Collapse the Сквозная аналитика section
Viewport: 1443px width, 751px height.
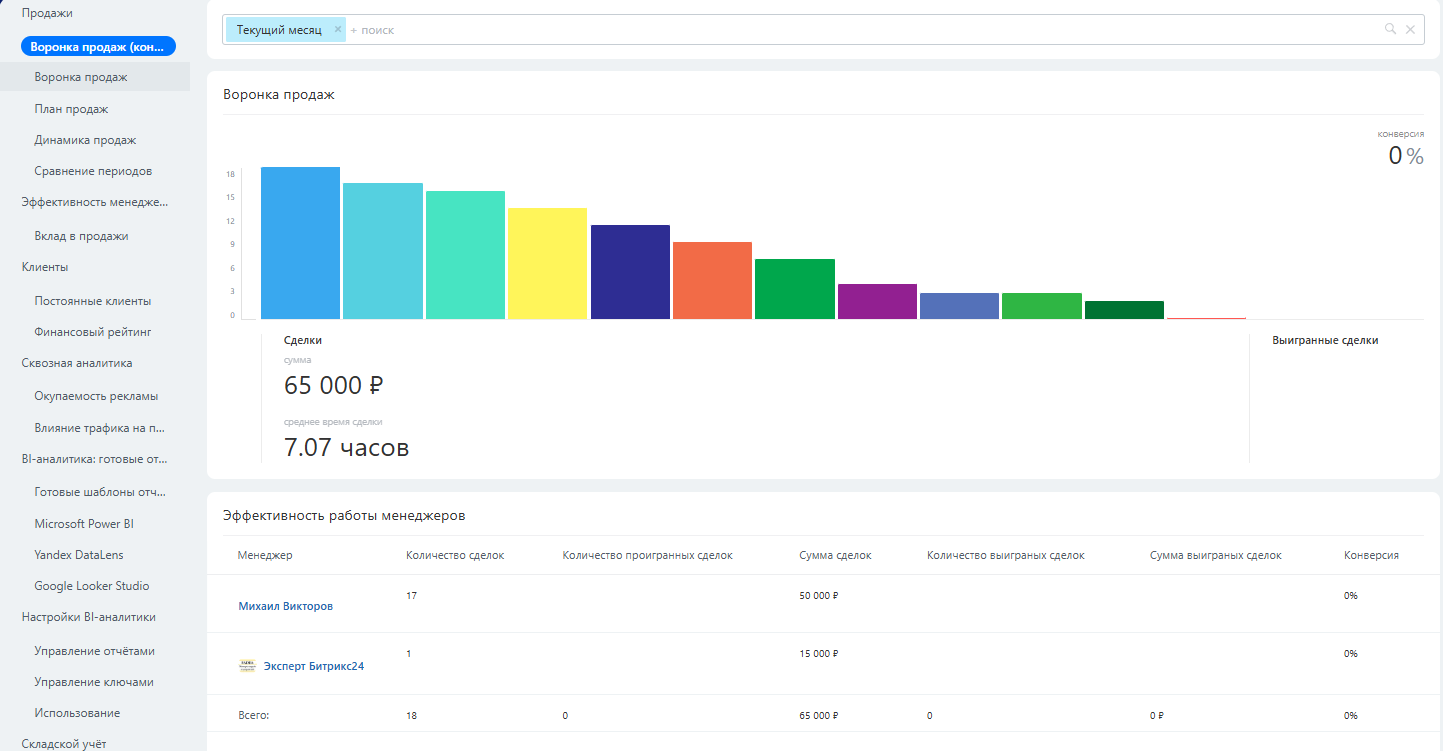coord(77,363)
